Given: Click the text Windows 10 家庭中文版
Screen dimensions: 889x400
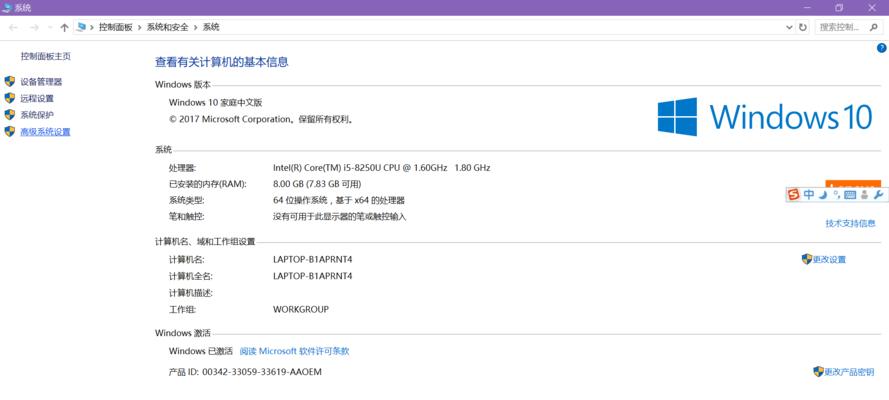Looking at the screenshot, I should pyautogui.click(x=215, y=103).
